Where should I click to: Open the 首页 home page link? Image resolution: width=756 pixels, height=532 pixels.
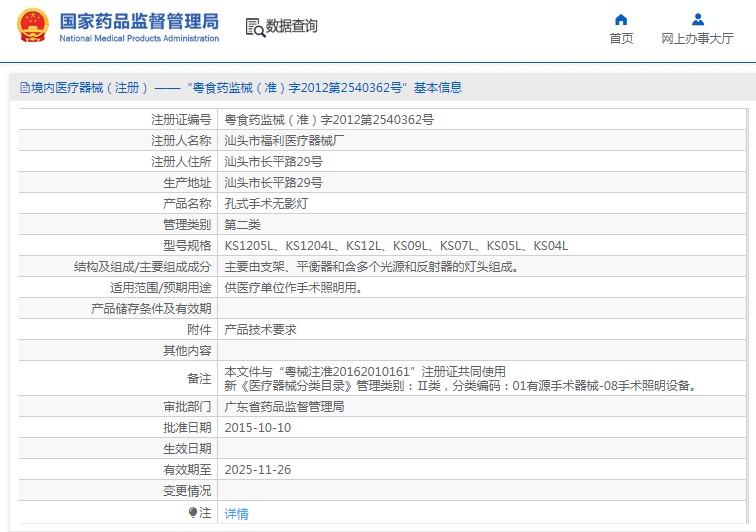coord(621,39)
